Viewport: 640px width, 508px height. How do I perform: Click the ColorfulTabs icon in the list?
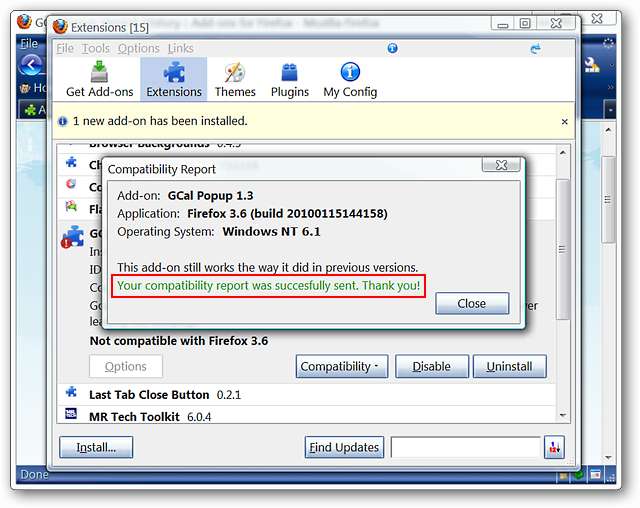pyautogui.click(x=71, y=184)
